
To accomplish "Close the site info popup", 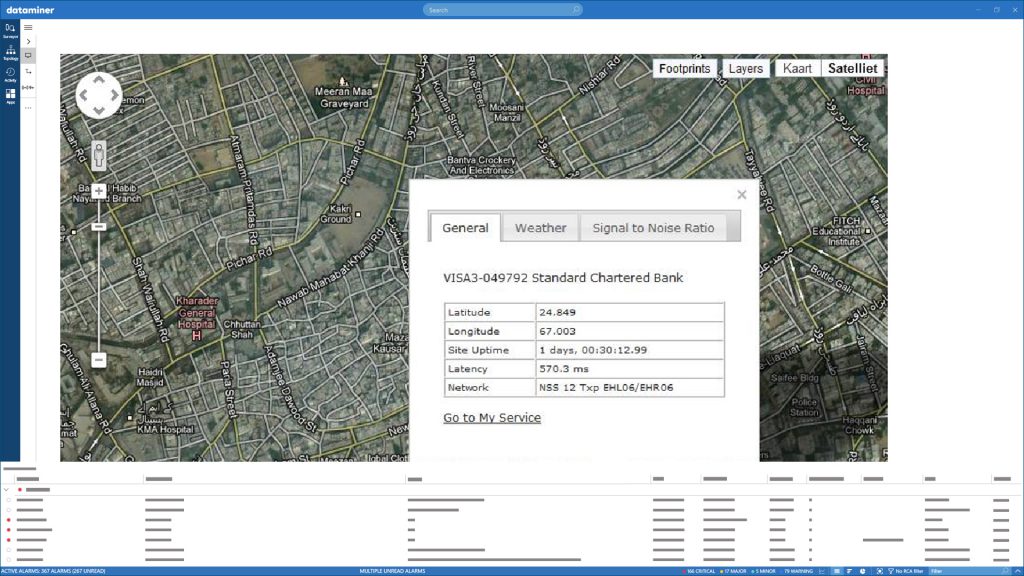I will (x=742, y=195).
